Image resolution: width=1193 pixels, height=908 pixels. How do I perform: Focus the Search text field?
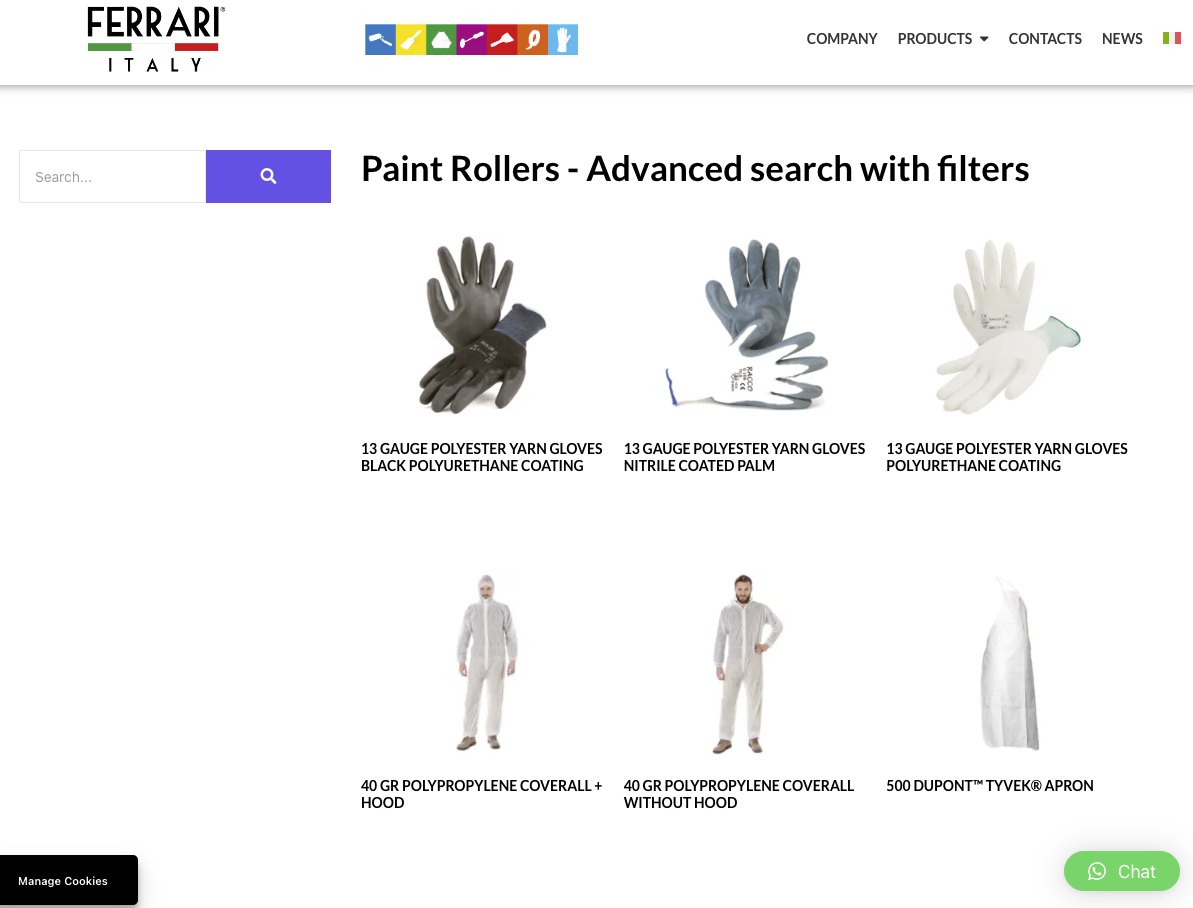pos(113,177)
